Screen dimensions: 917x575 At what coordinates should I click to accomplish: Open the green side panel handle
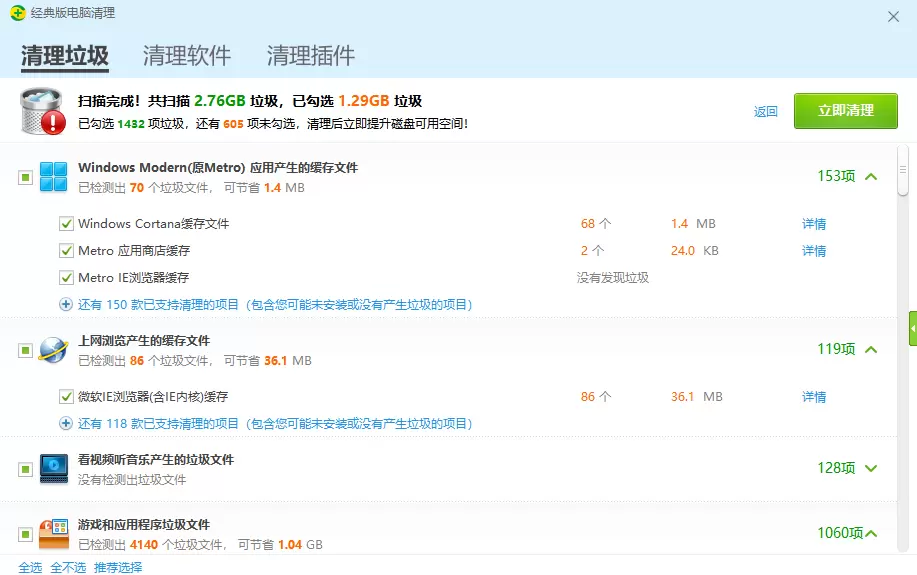click(912, 328)
